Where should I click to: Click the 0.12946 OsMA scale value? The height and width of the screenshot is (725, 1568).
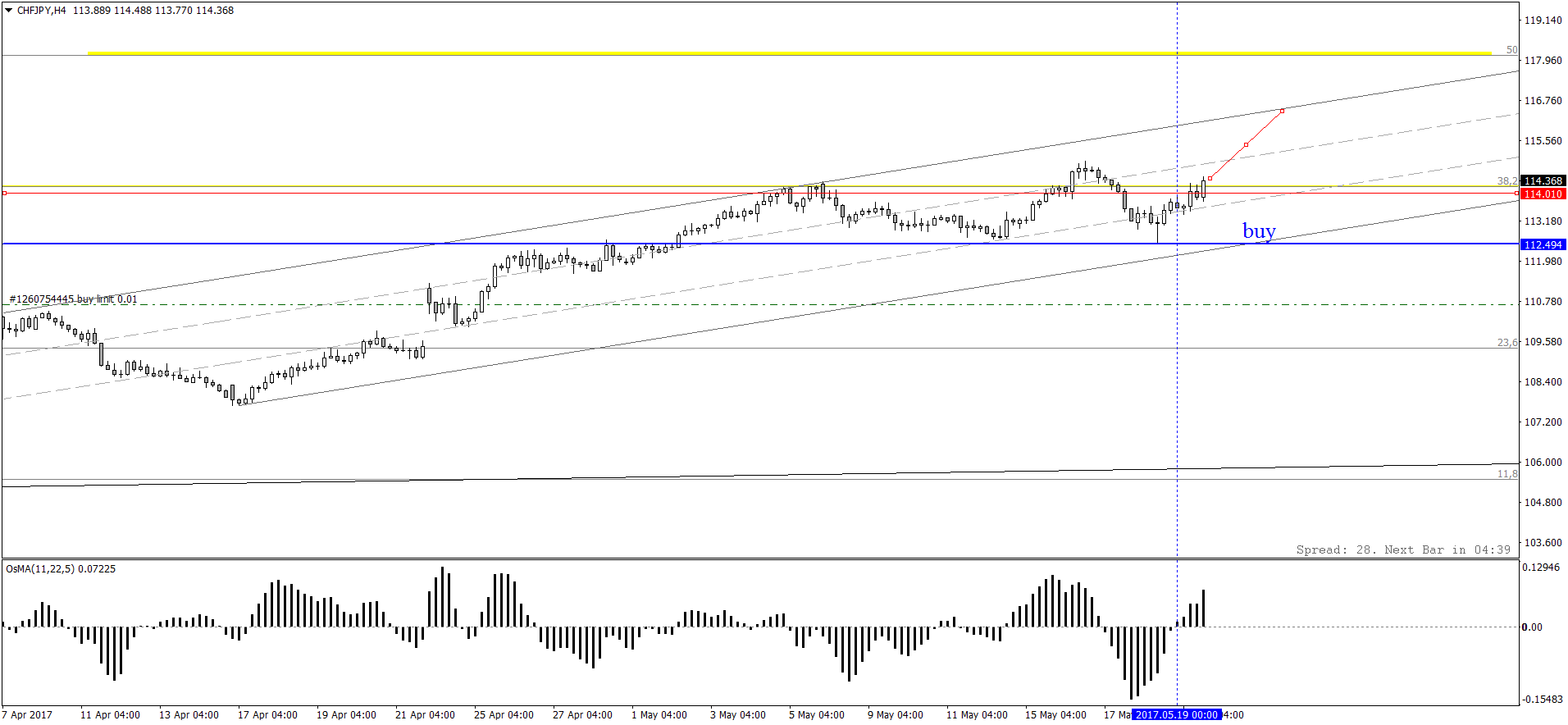click(x=1543, y=567)
